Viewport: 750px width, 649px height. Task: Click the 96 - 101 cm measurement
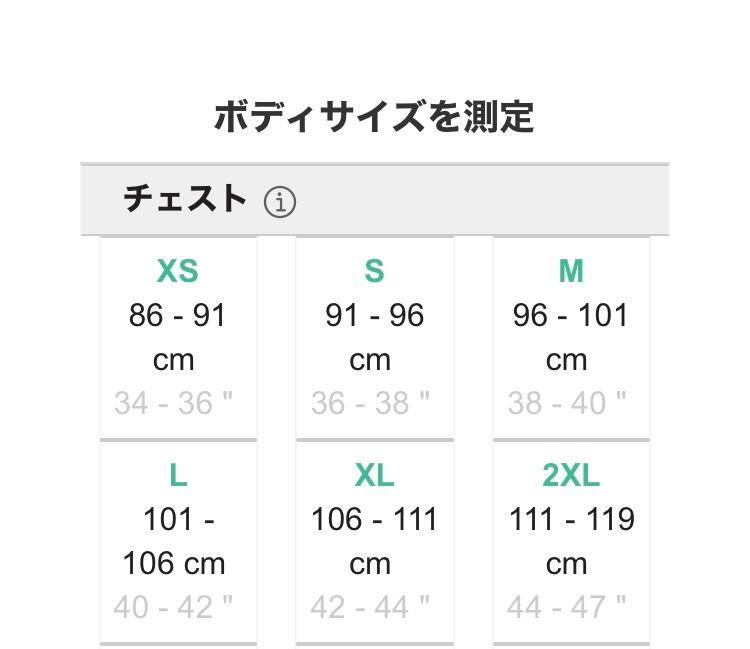[x=570, y=337]
